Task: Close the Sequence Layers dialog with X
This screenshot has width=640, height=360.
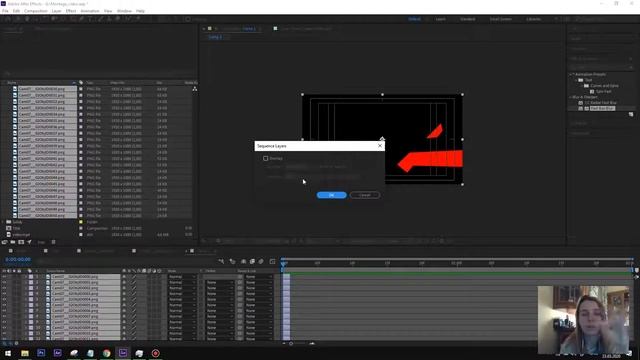Action: coord(380,146)
